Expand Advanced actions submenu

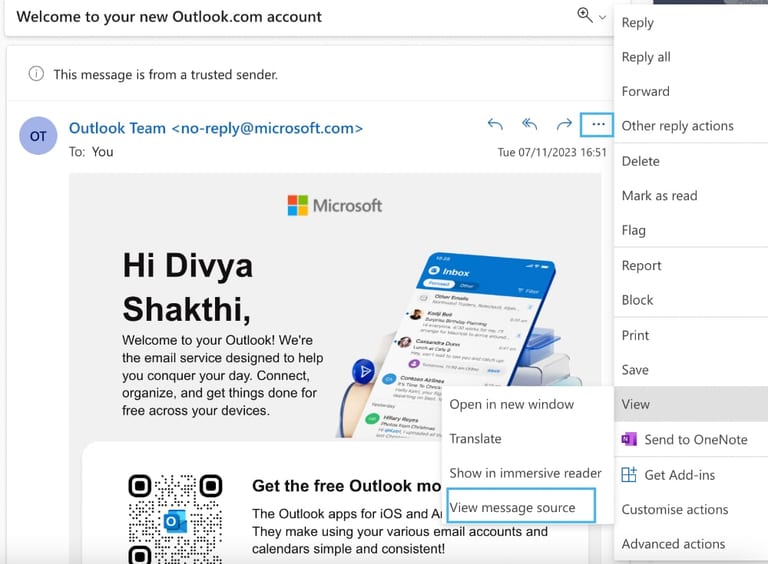[691, 543]
